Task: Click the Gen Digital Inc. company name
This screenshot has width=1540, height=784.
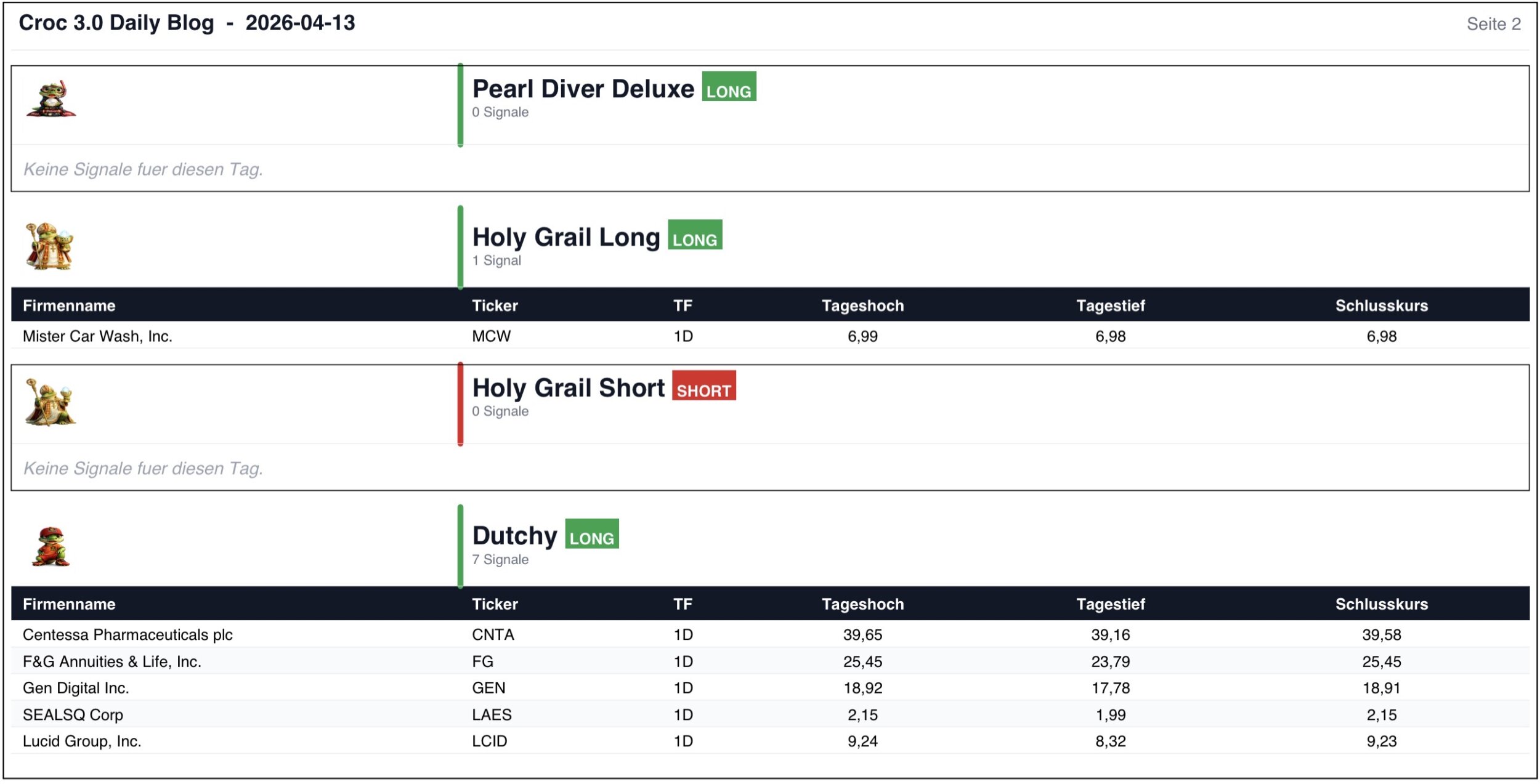Action: coord(76,688)
